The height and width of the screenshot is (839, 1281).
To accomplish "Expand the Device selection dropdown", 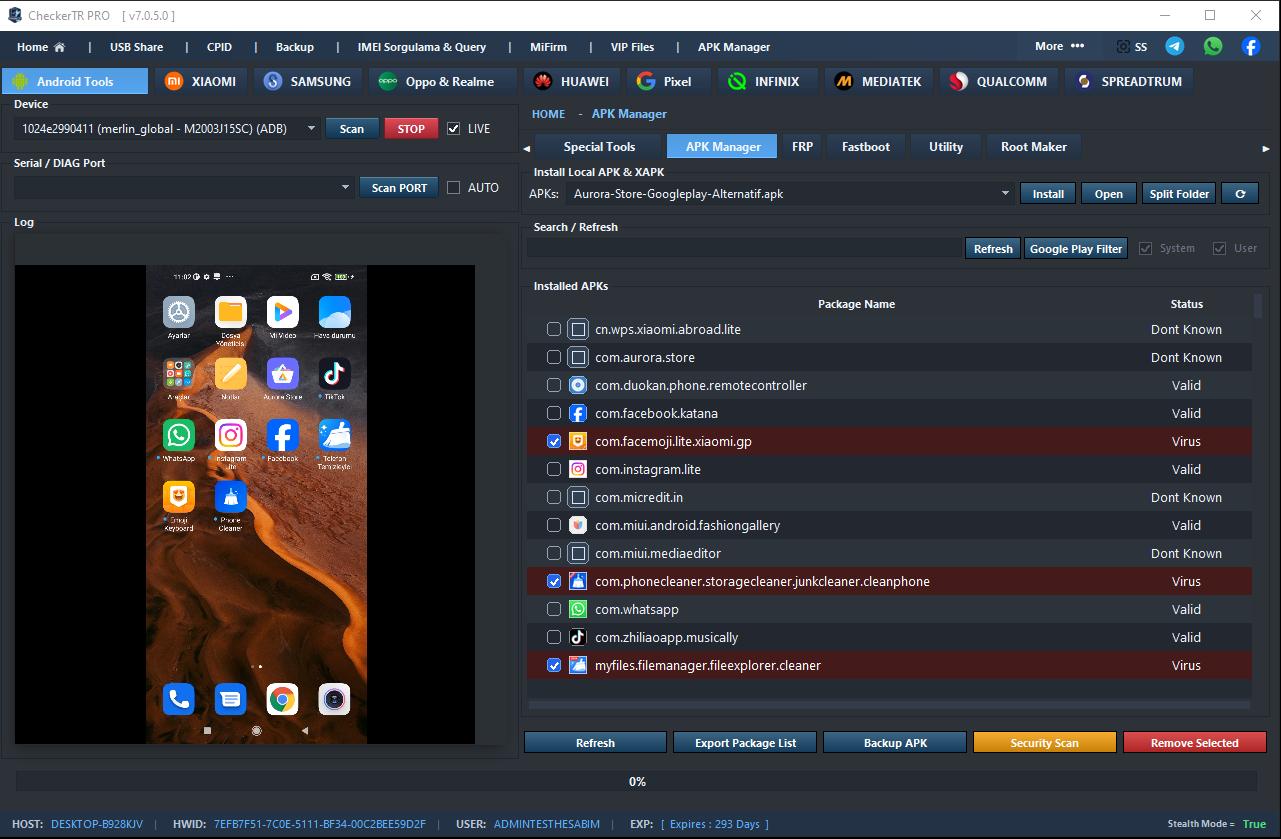I will [x=311, y=129].
